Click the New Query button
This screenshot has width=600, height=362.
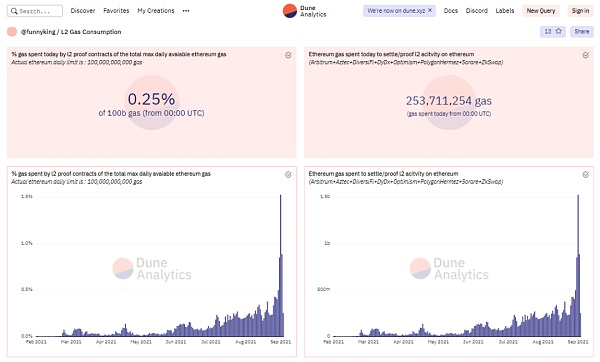pos(541,11)
